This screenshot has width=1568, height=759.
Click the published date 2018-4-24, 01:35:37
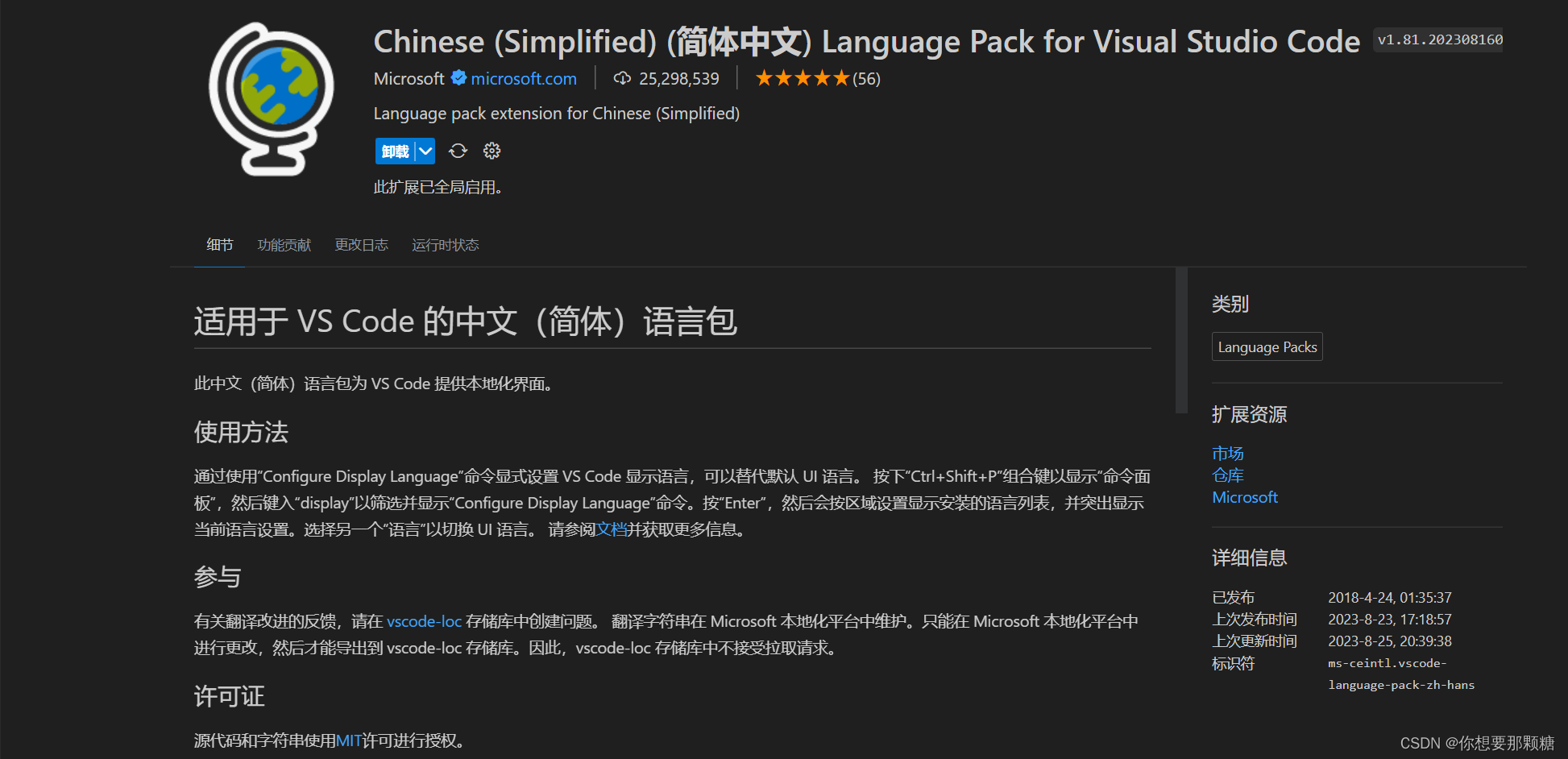coord(1390,598)
